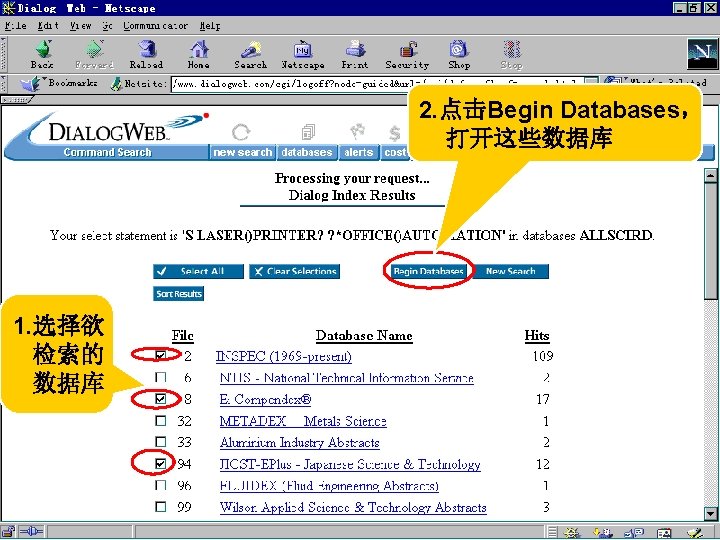Click the vertical scrollbar thumb

click(710, 242)
